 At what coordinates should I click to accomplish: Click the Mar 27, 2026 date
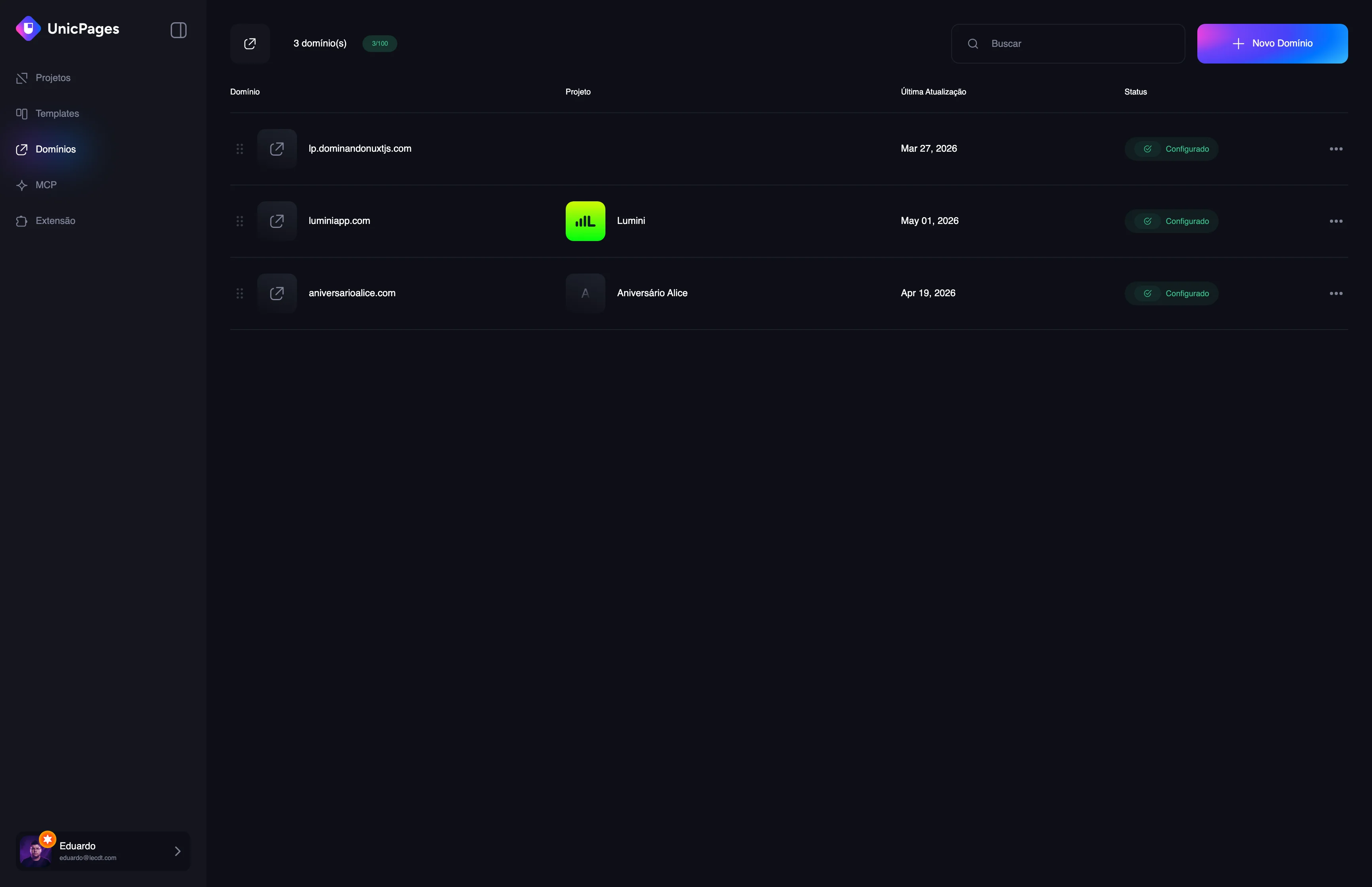pyautogui.click(x=929, y=148)
